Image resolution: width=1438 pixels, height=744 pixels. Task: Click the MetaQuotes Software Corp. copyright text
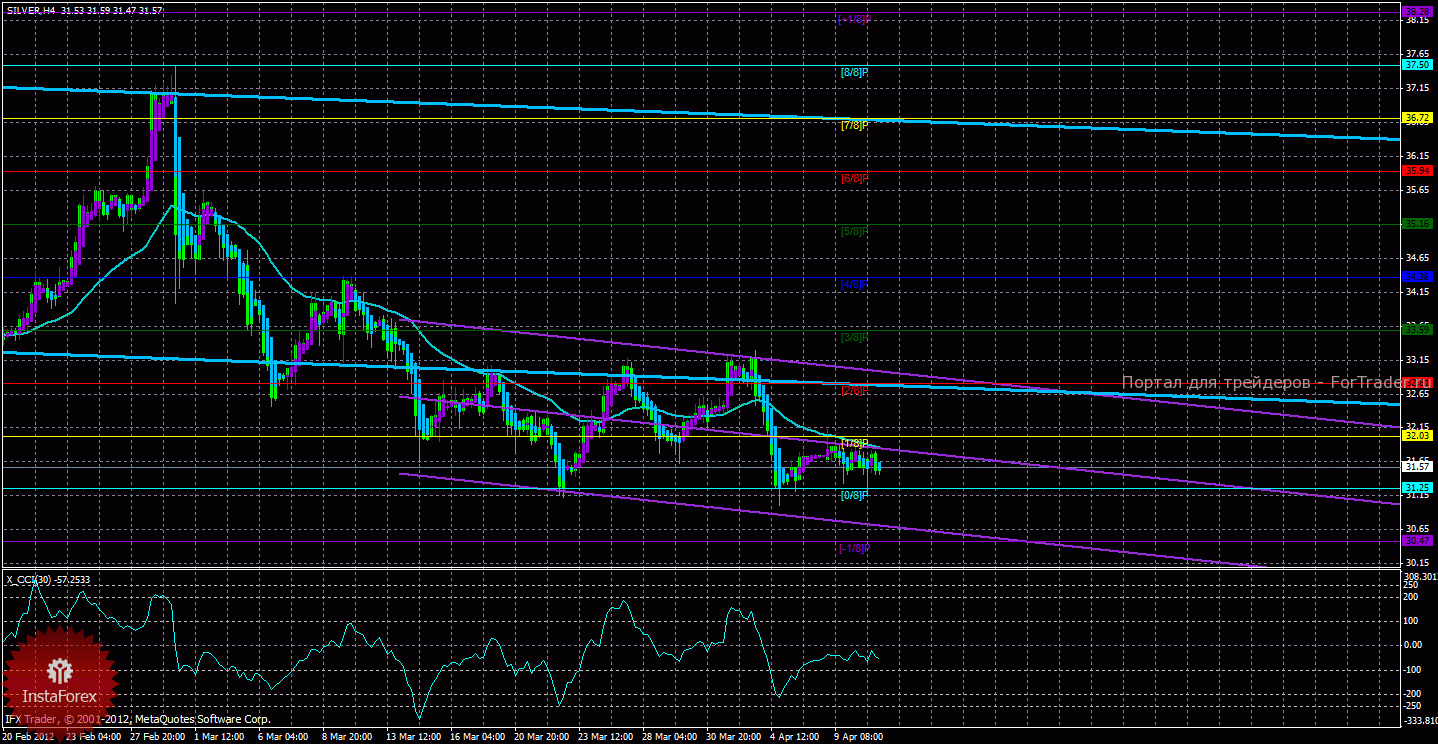(138, 719)
